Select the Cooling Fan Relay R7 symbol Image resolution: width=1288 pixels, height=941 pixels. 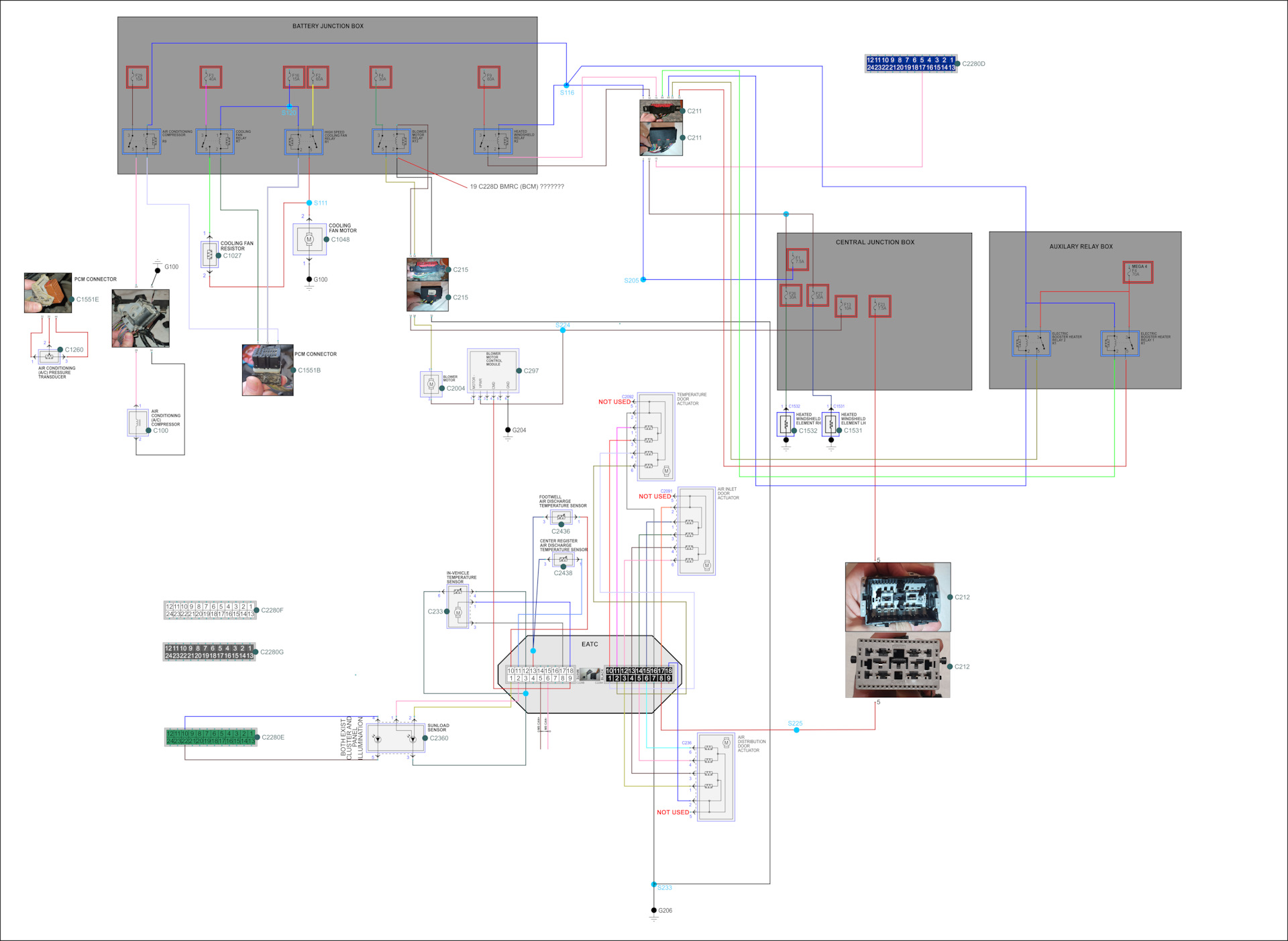[x=215, y=141]
